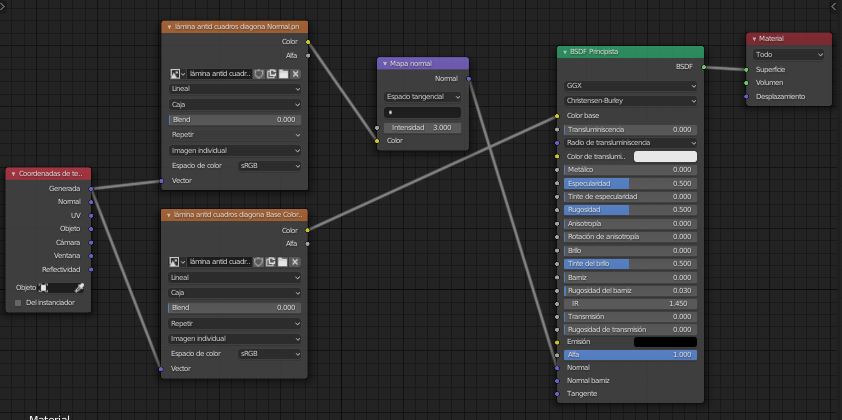The height and width of the screenshot is (420, 842).
Task: Open the Christensen-Burley dropdown
Action: tap(630, 100)
